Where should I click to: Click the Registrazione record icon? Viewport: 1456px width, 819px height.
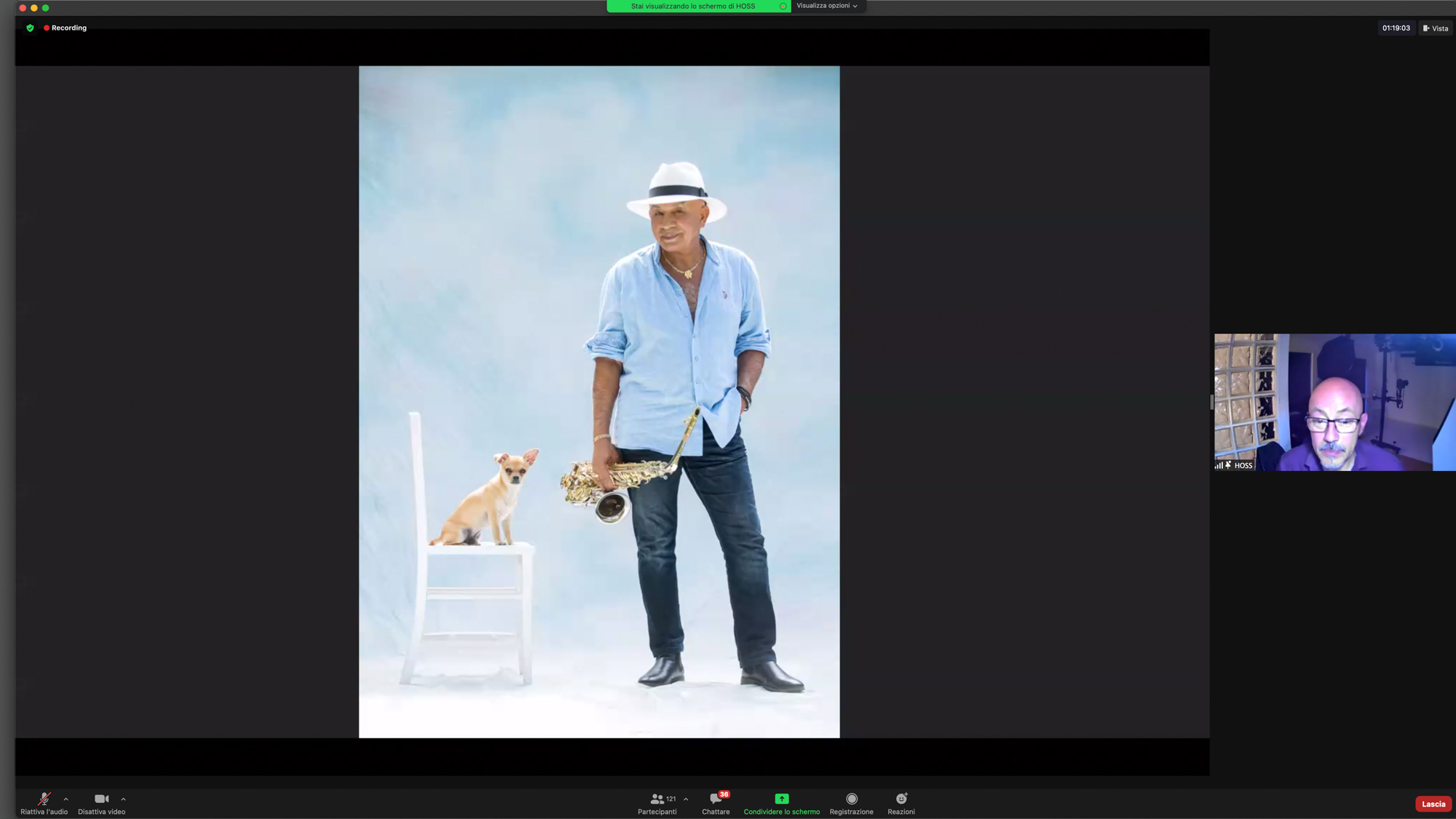click(x=851, y=799)
